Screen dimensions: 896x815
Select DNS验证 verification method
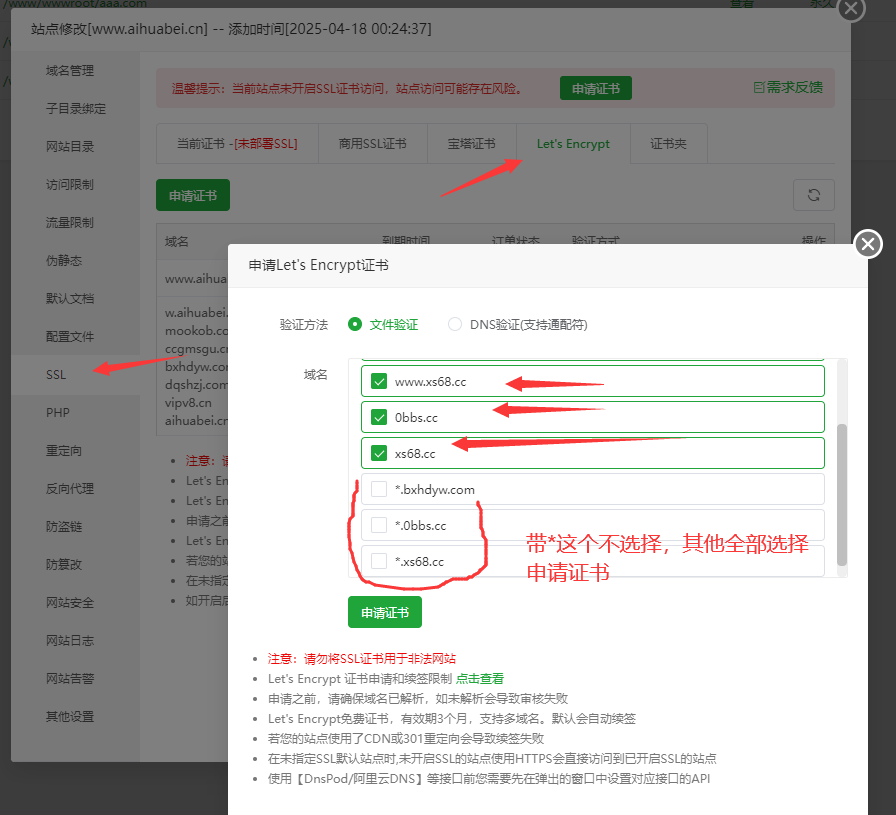tap(455, 324)
